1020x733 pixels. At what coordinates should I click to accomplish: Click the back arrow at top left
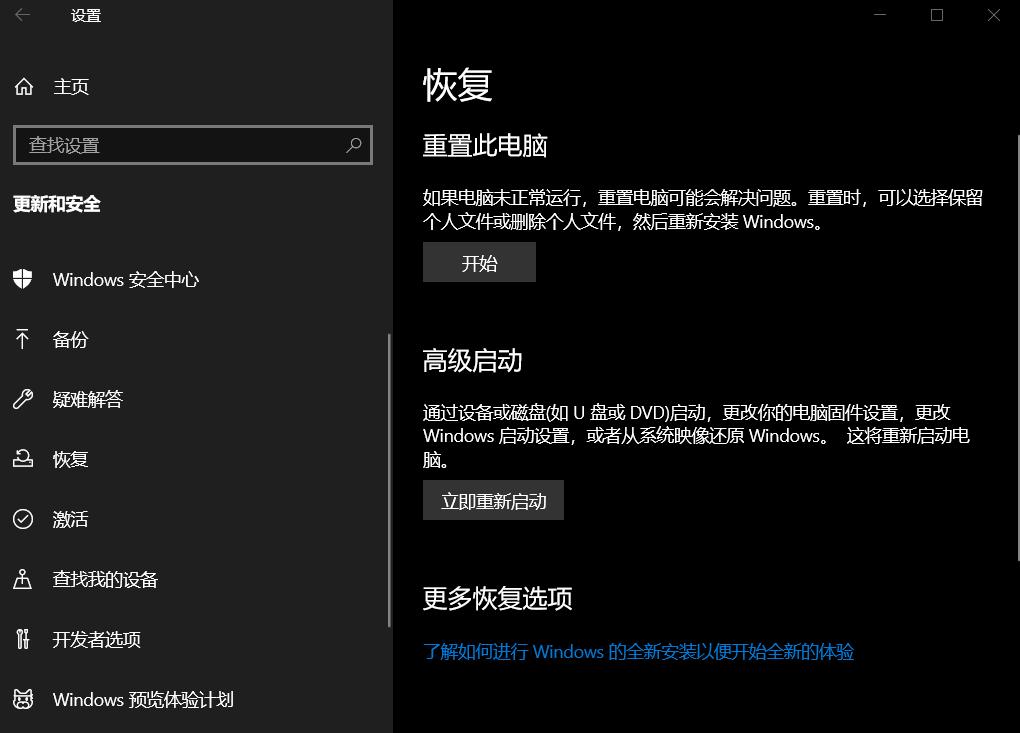(x=21, y=15)
